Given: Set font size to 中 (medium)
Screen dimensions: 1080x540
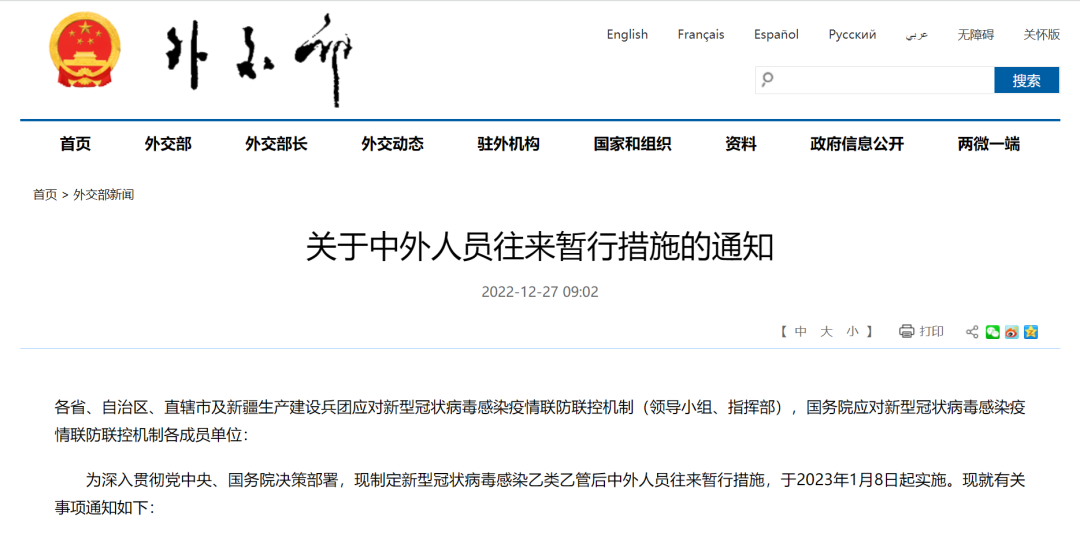Looking at the screenshot, I should [x=801, y=332].
